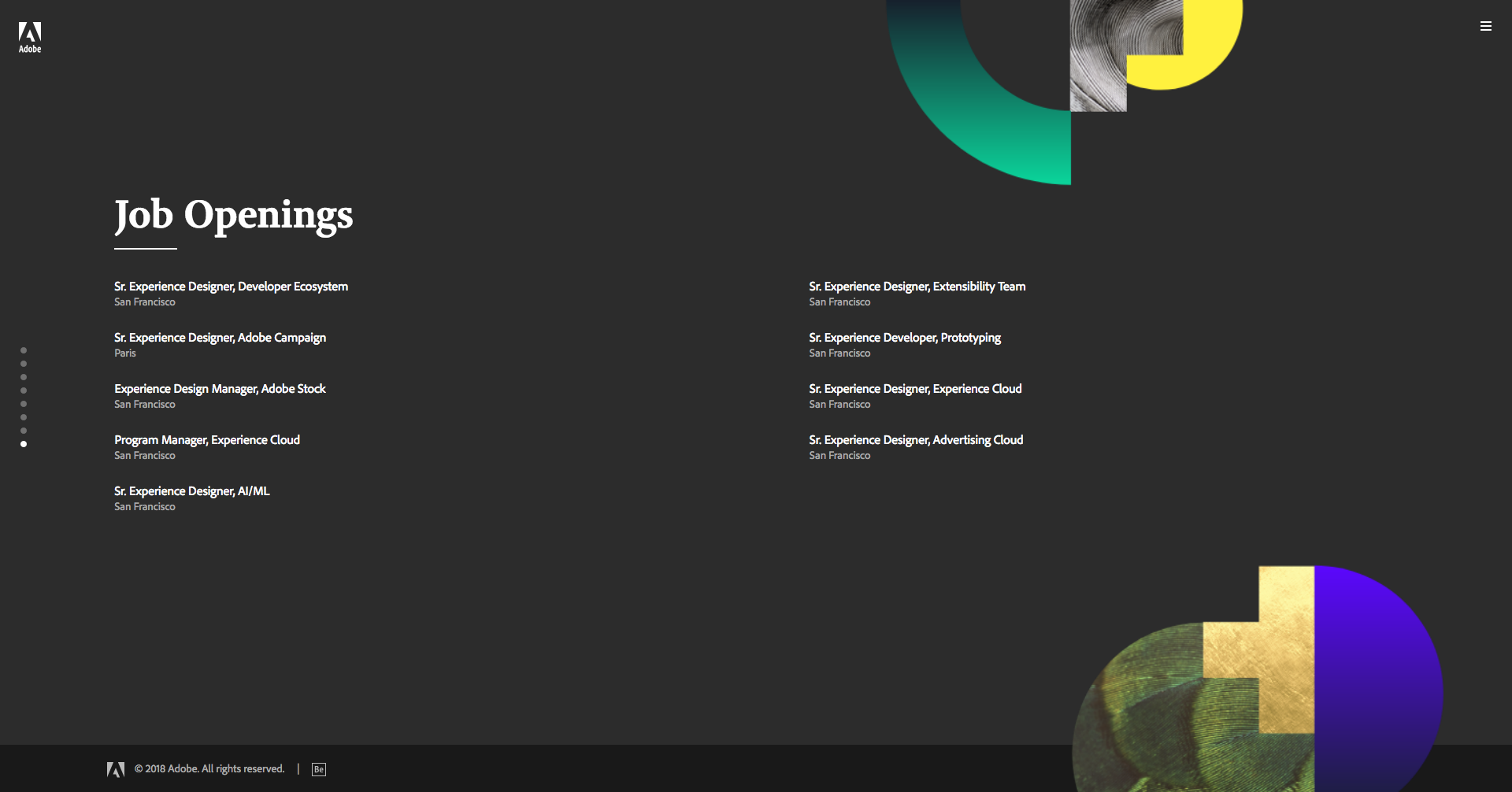Screen dimensions: 1512x792
Task: Click the Adobe logo in the top left
Action: pyautogui.click(x=30, y=36)
